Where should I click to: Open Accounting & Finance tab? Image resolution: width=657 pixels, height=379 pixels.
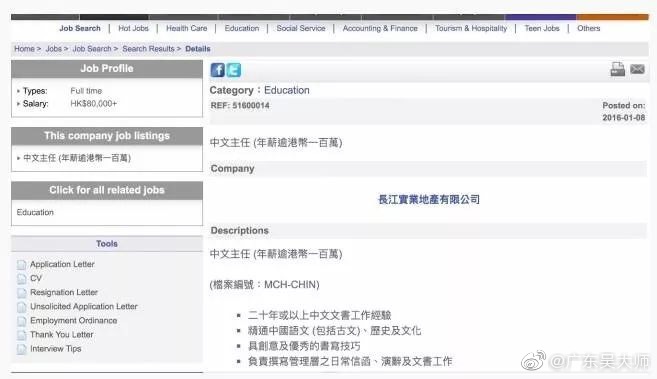(x=380, y=28)
